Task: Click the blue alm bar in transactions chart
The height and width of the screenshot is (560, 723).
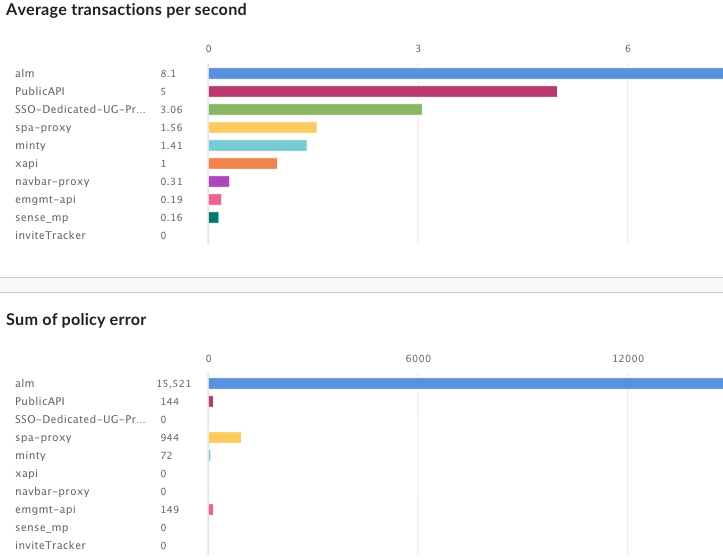Action: click(465, 73)
